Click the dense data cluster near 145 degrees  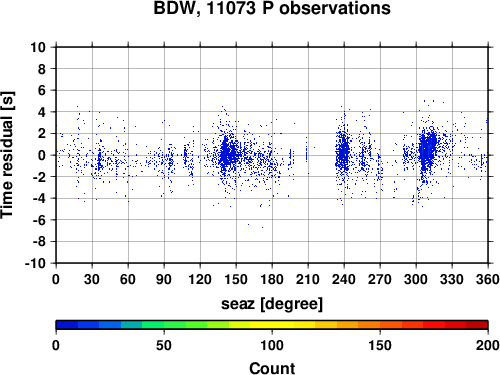click(228, 153)
